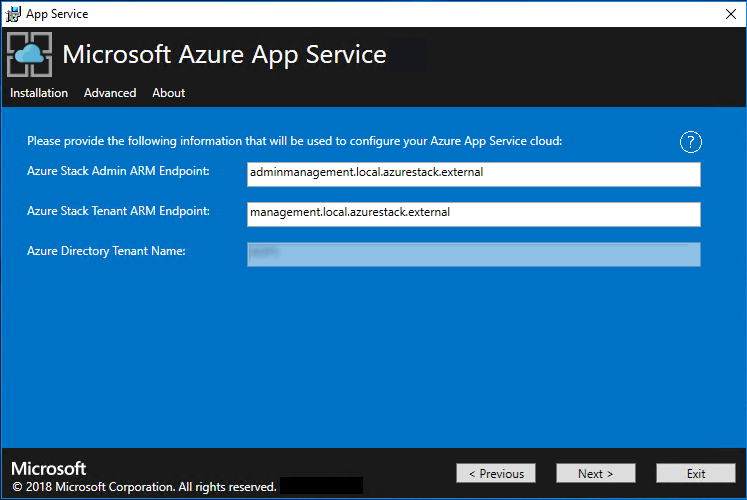This screenshot has height=500, width=747.
Task: Click the Azure App Service cloud logo
Action: (30, 54)
